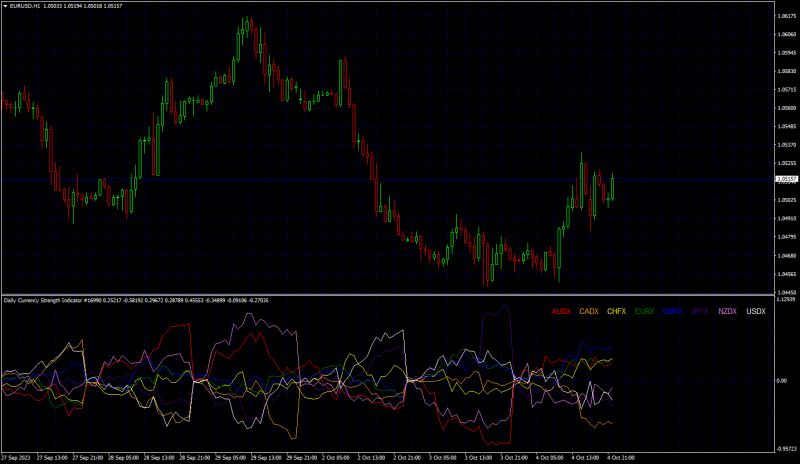Image resolution: width=800 pixels, height=464 pixels.
Task: Click the 3 Oct 05:00 time label
Action: click(x=443, y=458)
